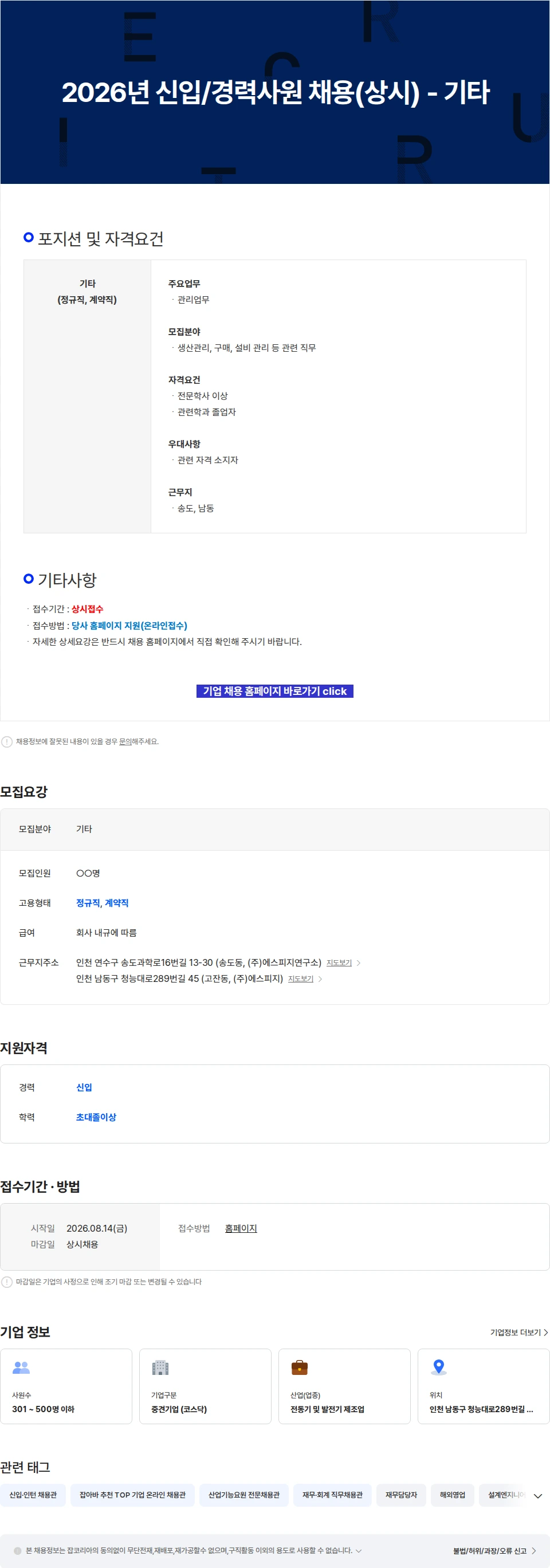Click the industry briefcase icon
The height and width of the screenshot is (1568, 550).
299,1367
